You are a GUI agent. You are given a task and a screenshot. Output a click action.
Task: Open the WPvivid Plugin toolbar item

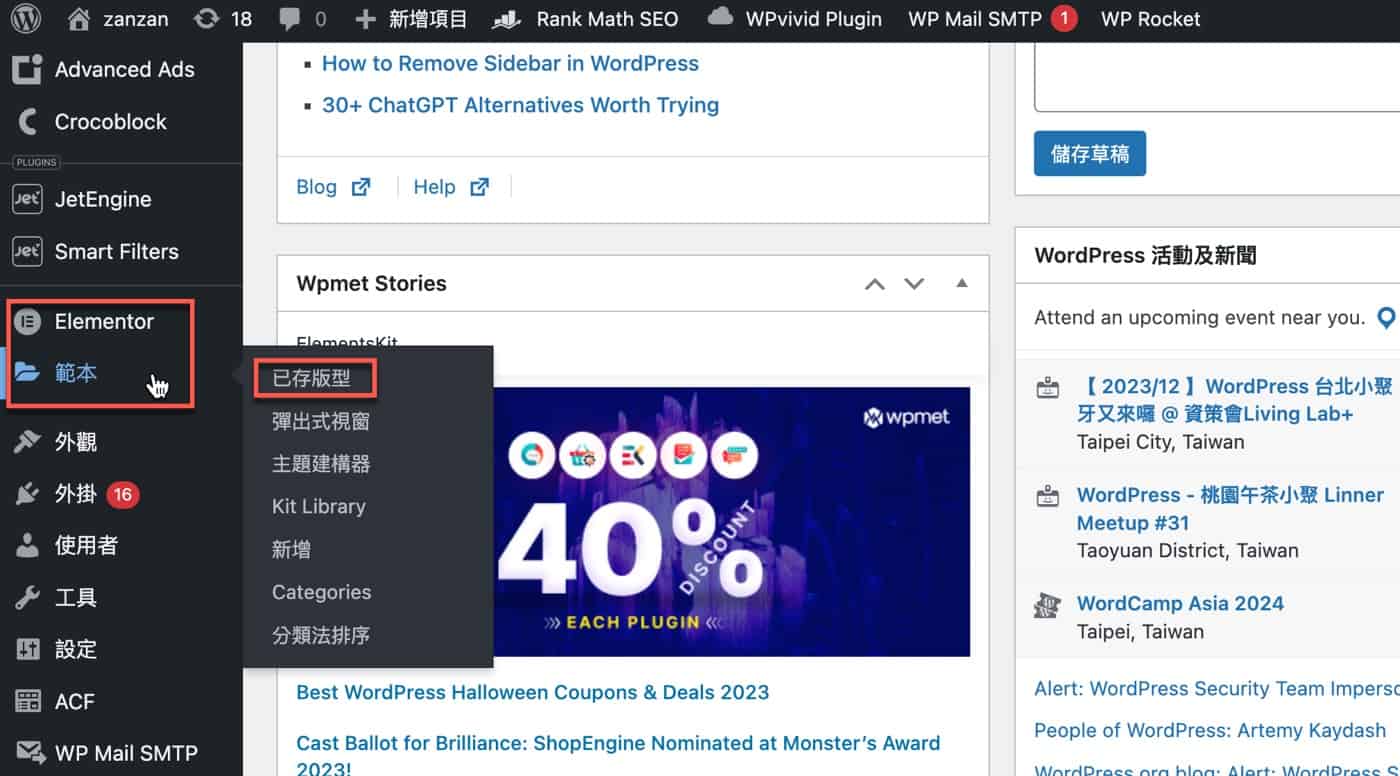(x=794, y=19)
